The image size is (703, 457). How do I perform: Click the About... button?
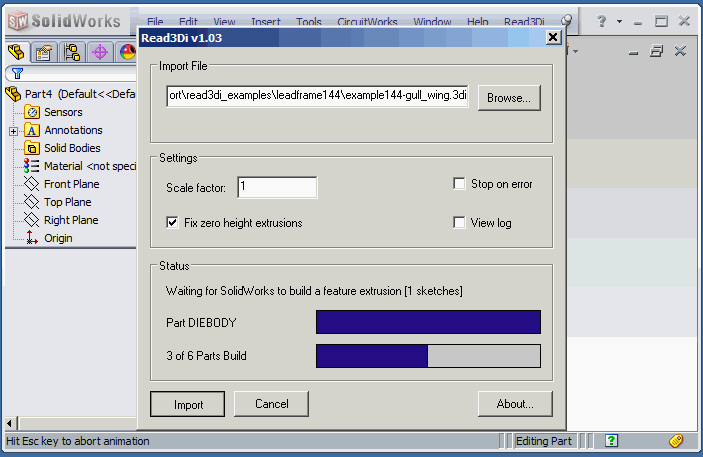pyautogui.click(x=515, y=404)
